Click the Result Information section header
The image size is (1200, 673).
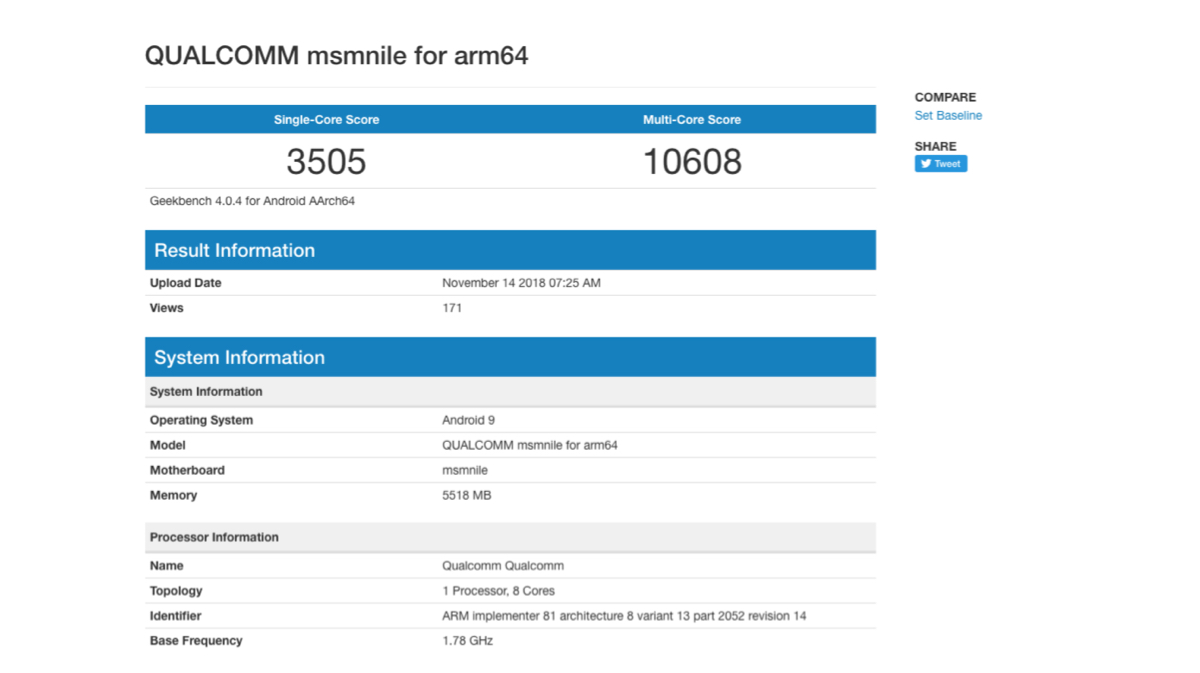point(234,251)
